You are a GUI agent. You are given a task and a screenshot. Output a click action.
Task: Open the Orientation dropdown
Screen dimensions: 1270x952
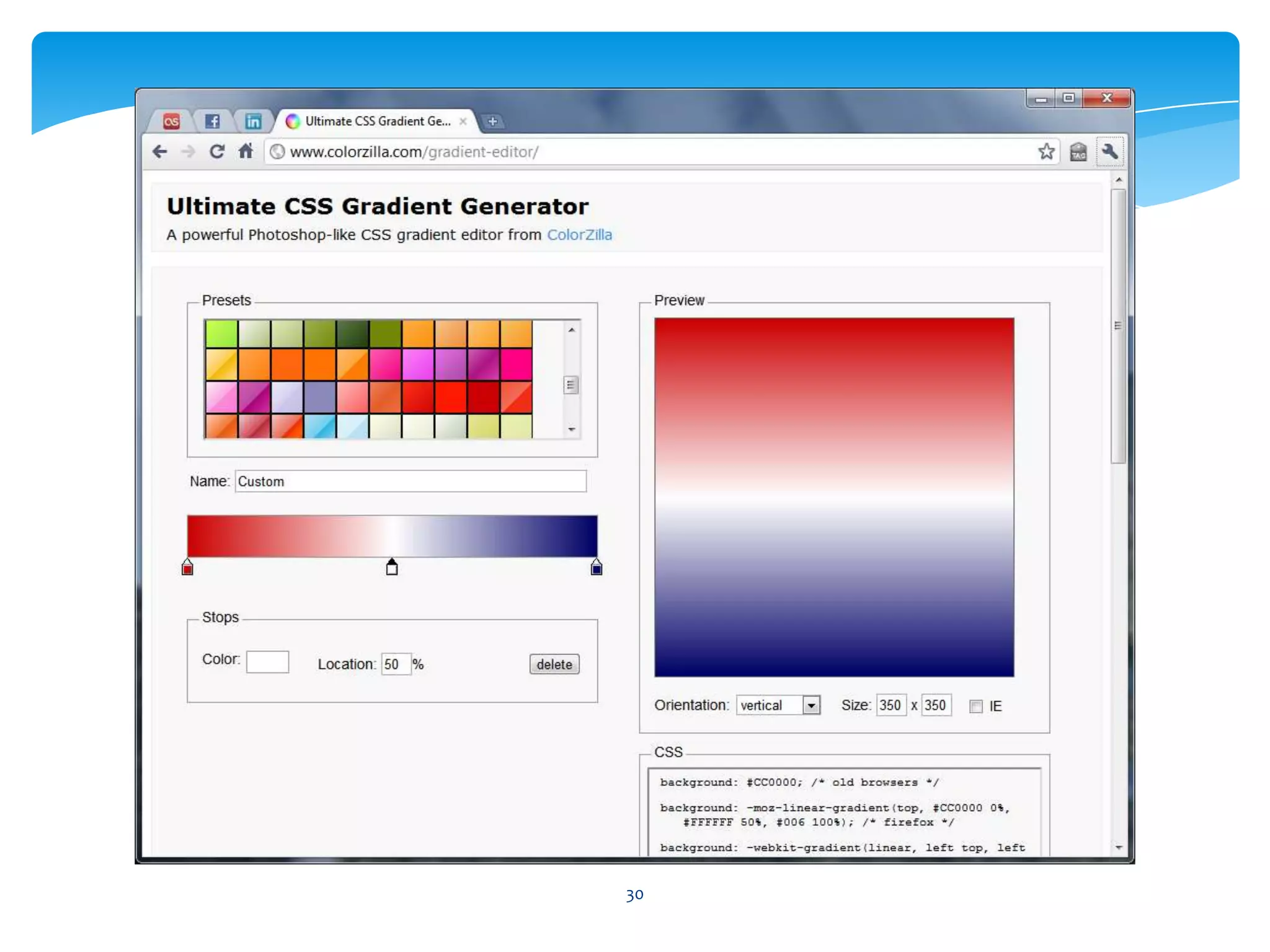[x=778, y=705]
